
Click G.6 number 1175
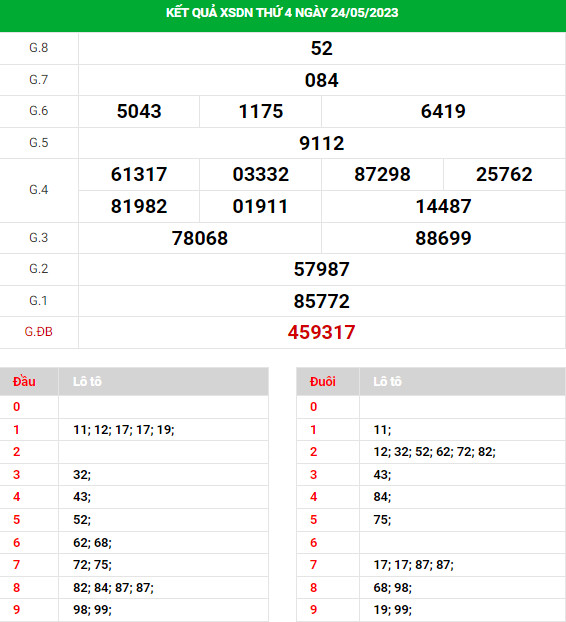tap(261, 111)
